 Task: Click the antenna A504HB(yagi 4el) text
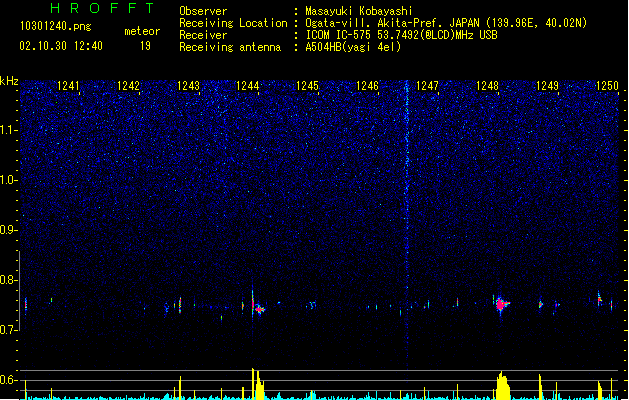click(353, 47)
